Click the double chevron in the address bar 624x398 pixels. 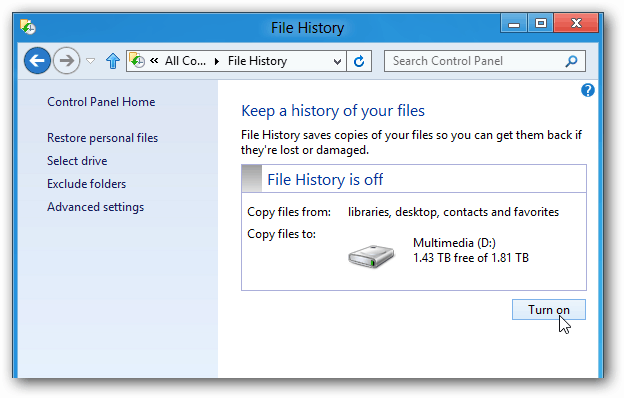click(154, 60)
